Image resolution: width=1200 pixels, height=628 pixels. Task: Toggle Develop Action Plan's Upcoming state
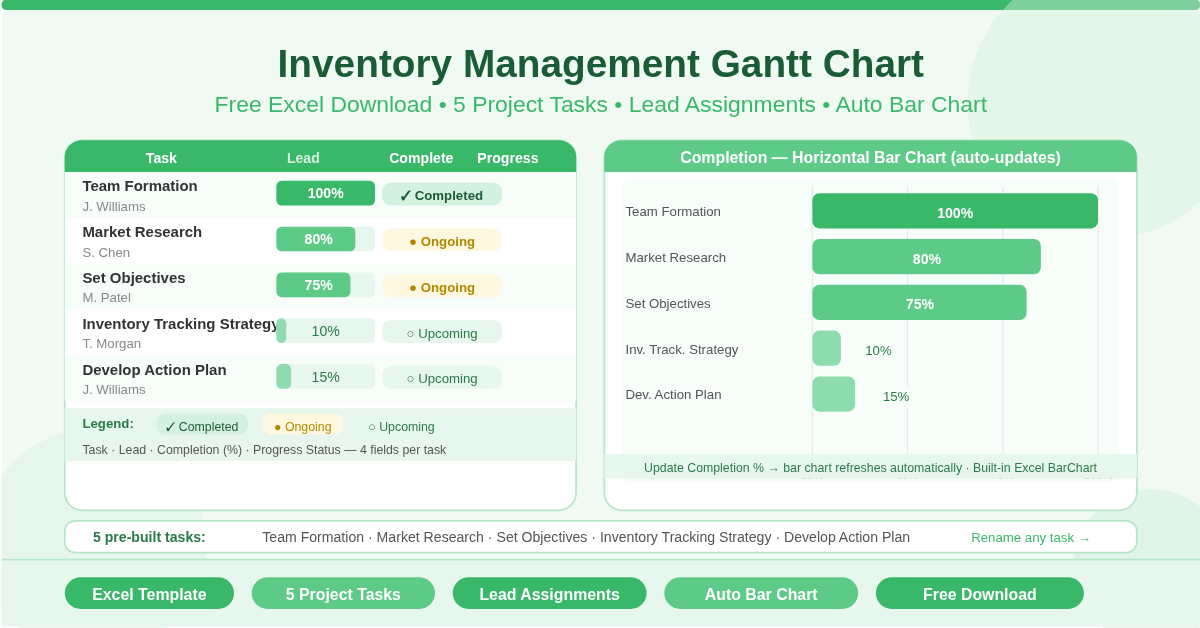point(442,378)
